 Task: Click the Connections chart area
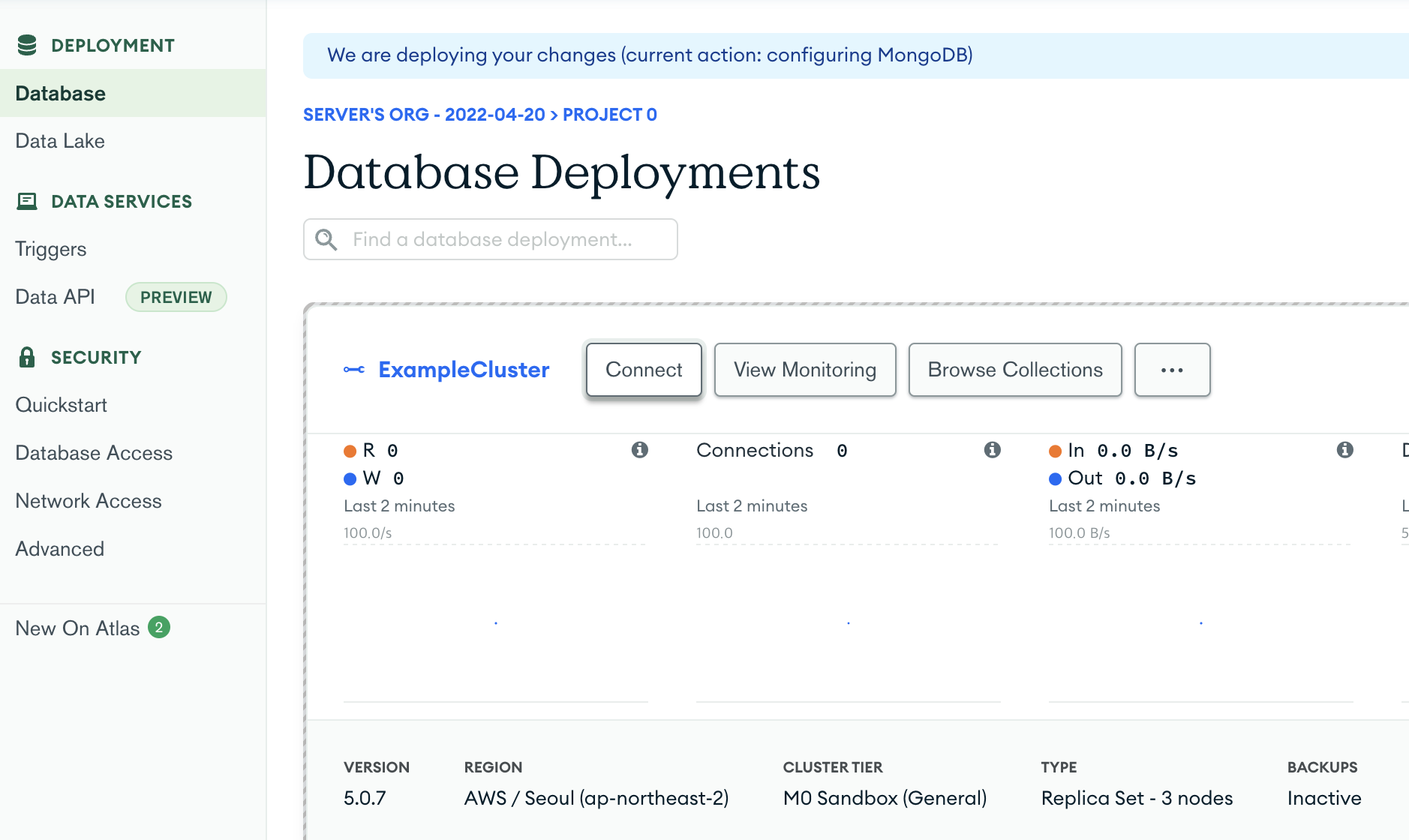[x=849, y=622]
